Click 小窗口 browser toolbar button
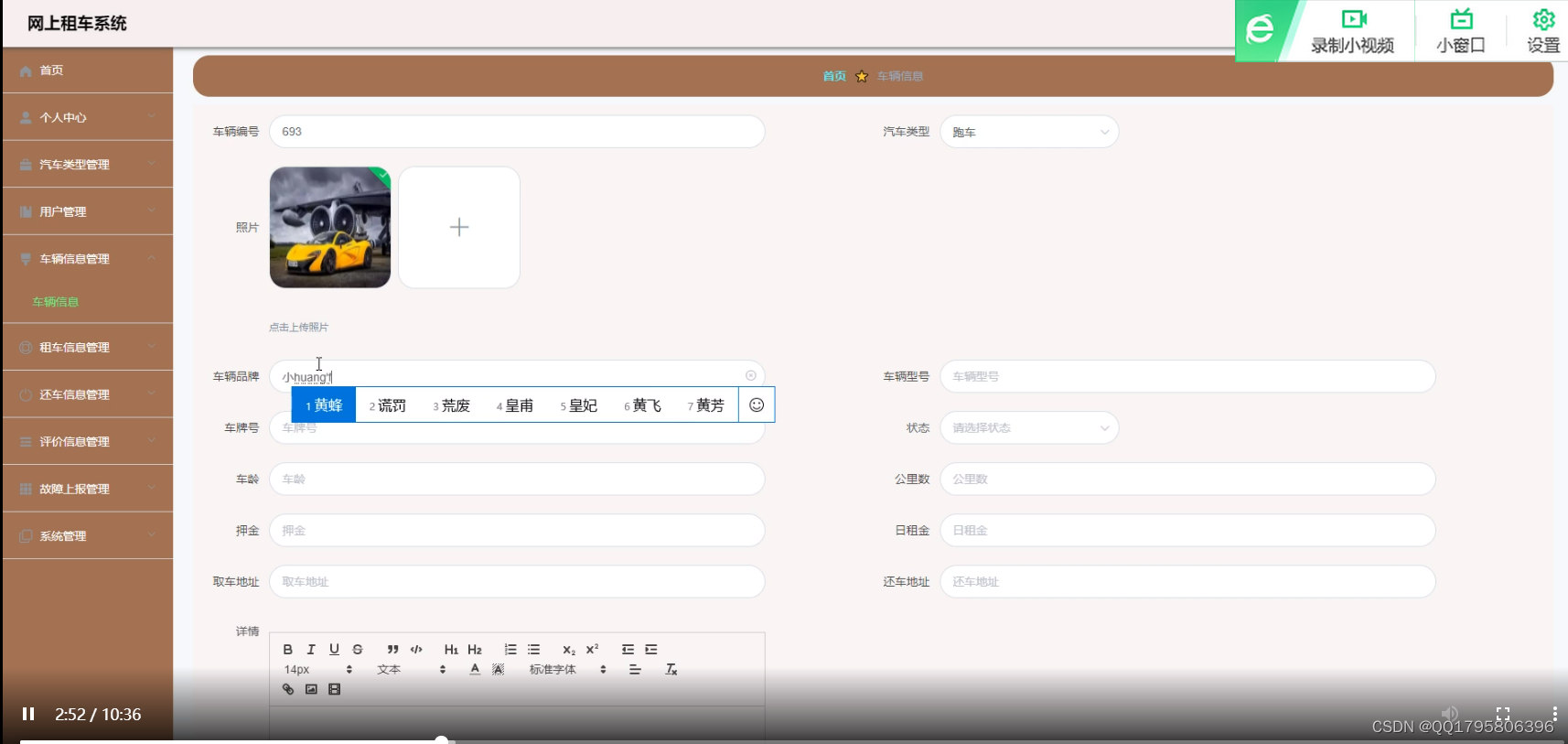This screenshot has width=1568, height=744. [x=1461, y=31]
